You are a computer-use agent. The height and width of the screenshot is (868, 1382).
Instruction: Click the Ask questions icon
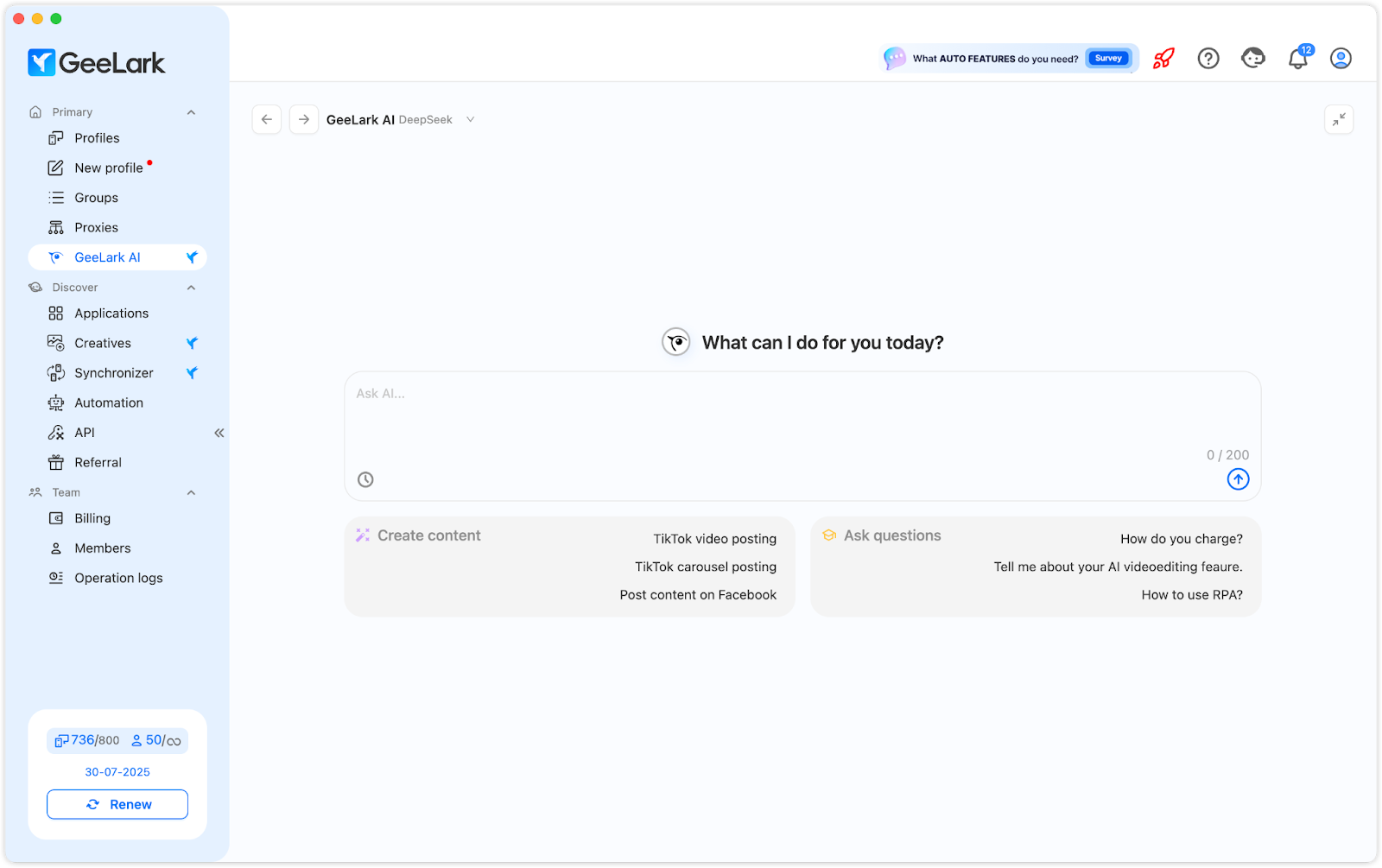[829, 535]
